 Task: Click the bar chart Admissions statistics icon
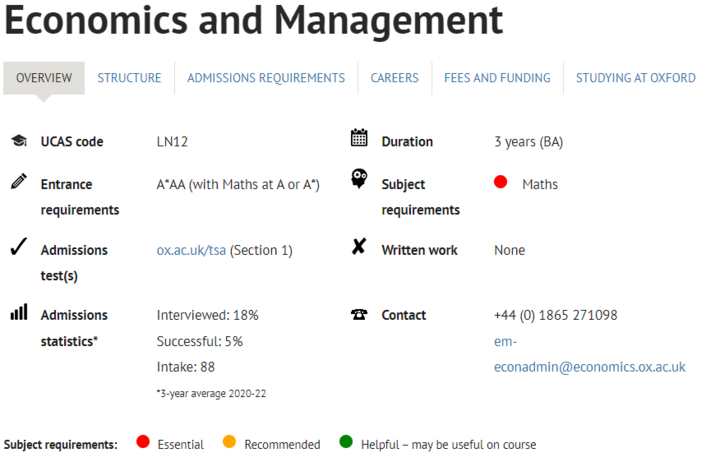pos(18,313)
